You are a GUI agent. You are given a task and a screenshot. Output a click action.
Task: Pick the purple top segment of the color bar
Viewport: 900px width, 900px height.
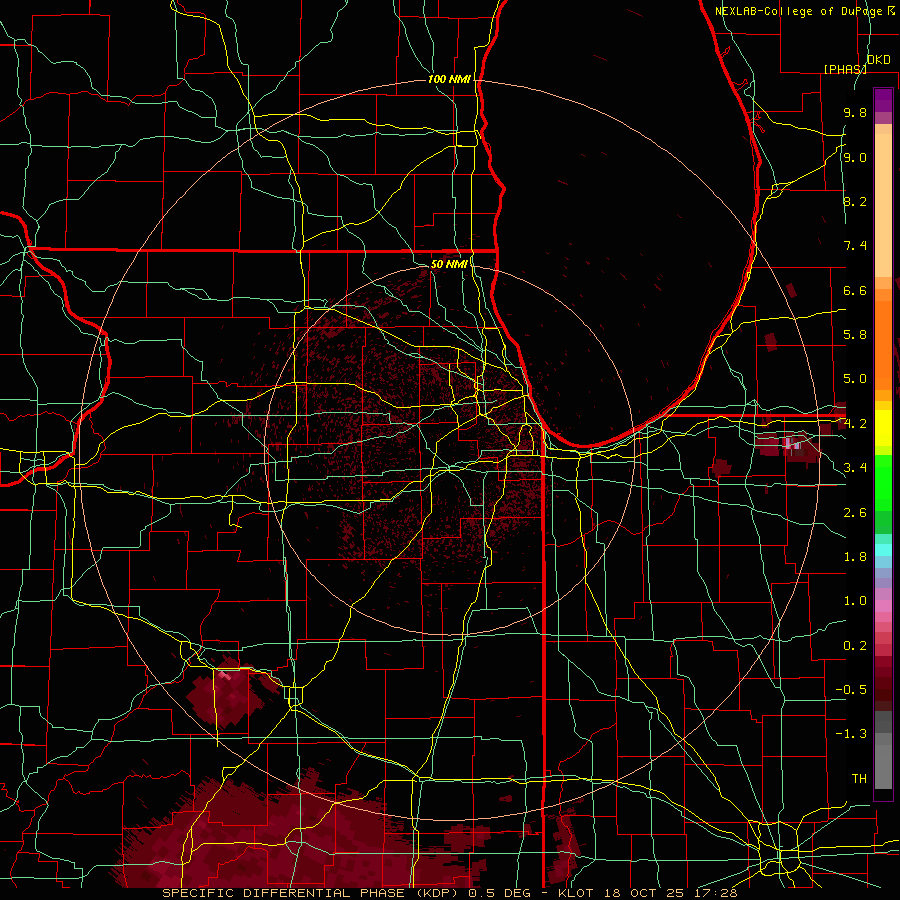coord(883,100)
